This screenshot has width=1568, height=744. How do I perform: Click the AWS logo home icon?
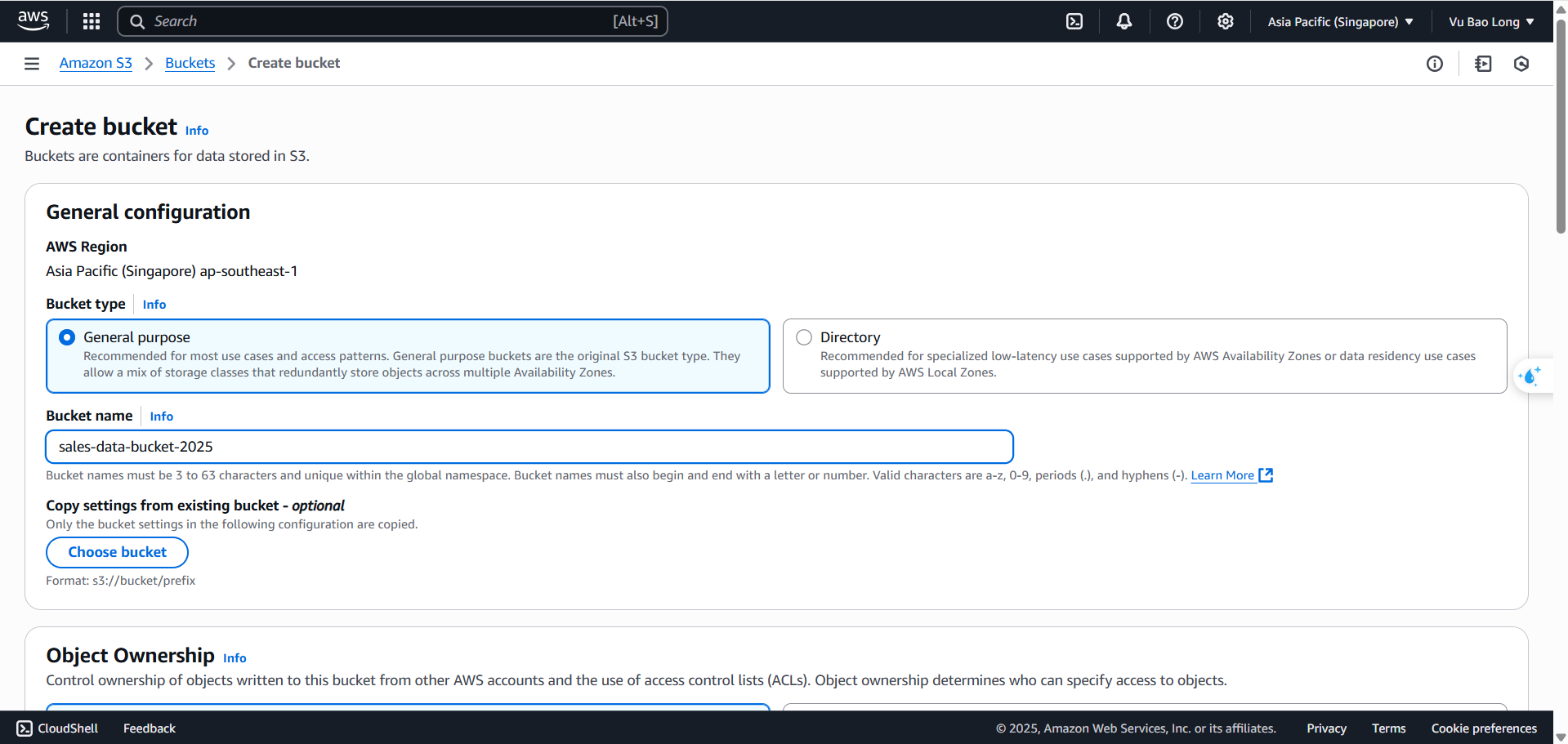click(33, 21)
